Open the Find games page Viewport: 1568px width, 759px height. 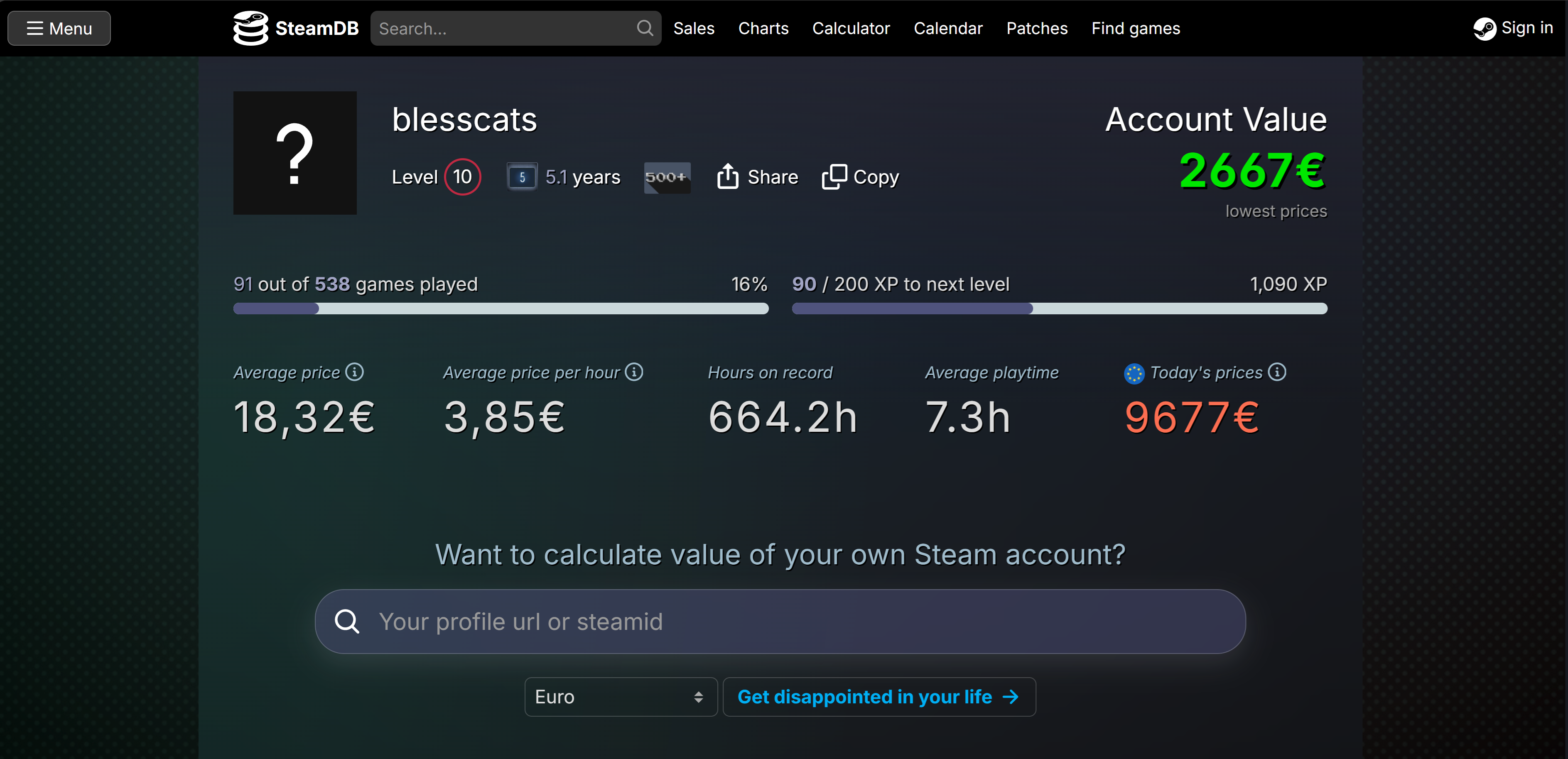[x=1135, y=29]
